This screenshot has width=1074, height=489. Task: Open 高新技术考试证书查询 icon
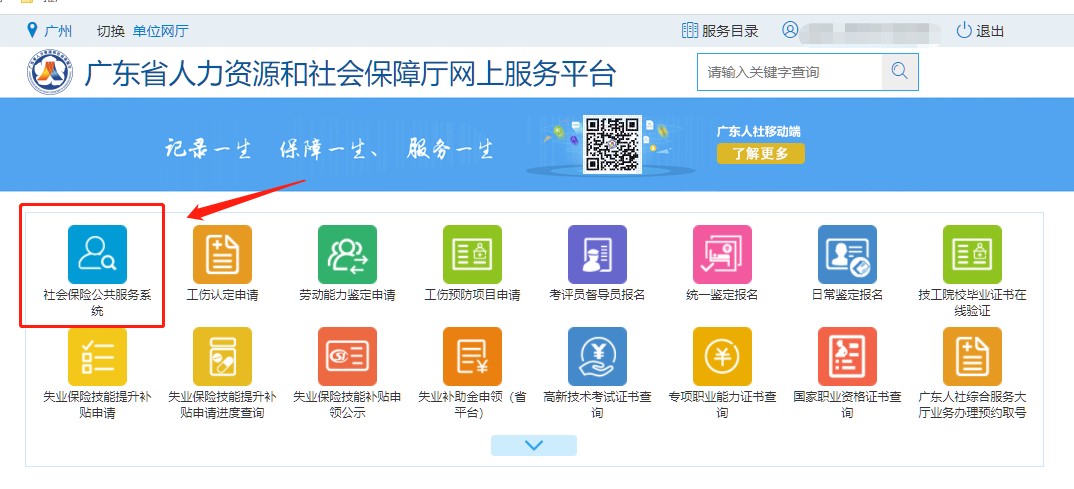pos(597,356)
